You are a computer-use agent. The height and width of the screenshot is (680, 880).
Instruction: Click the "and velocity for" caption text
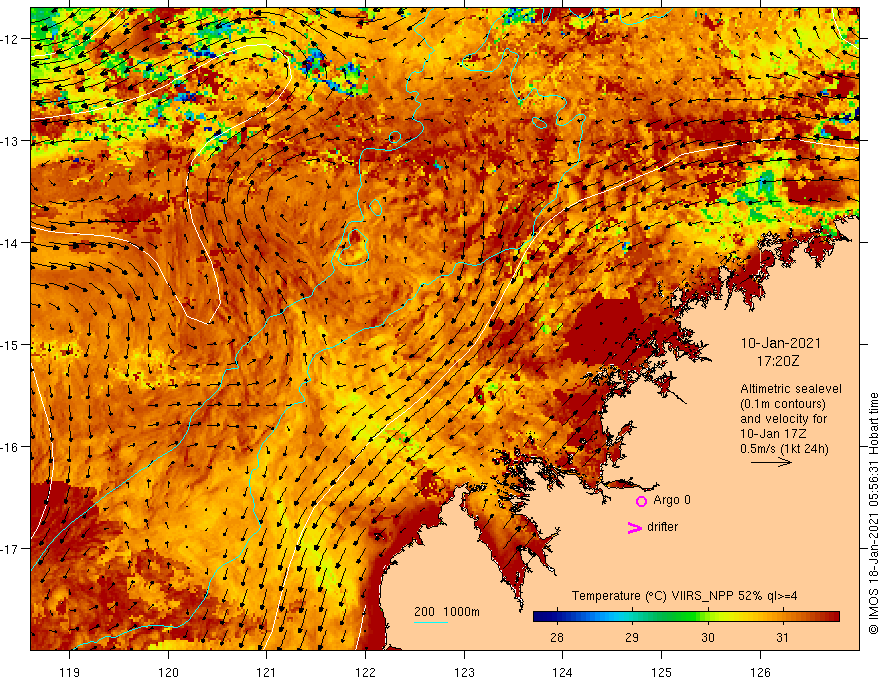coord(783,419)
